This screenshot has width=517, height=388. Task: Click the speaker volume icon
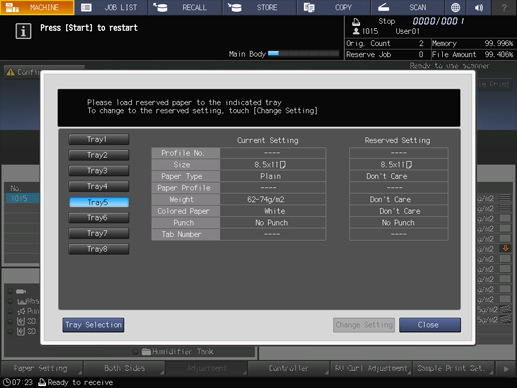tap(479, 7)
